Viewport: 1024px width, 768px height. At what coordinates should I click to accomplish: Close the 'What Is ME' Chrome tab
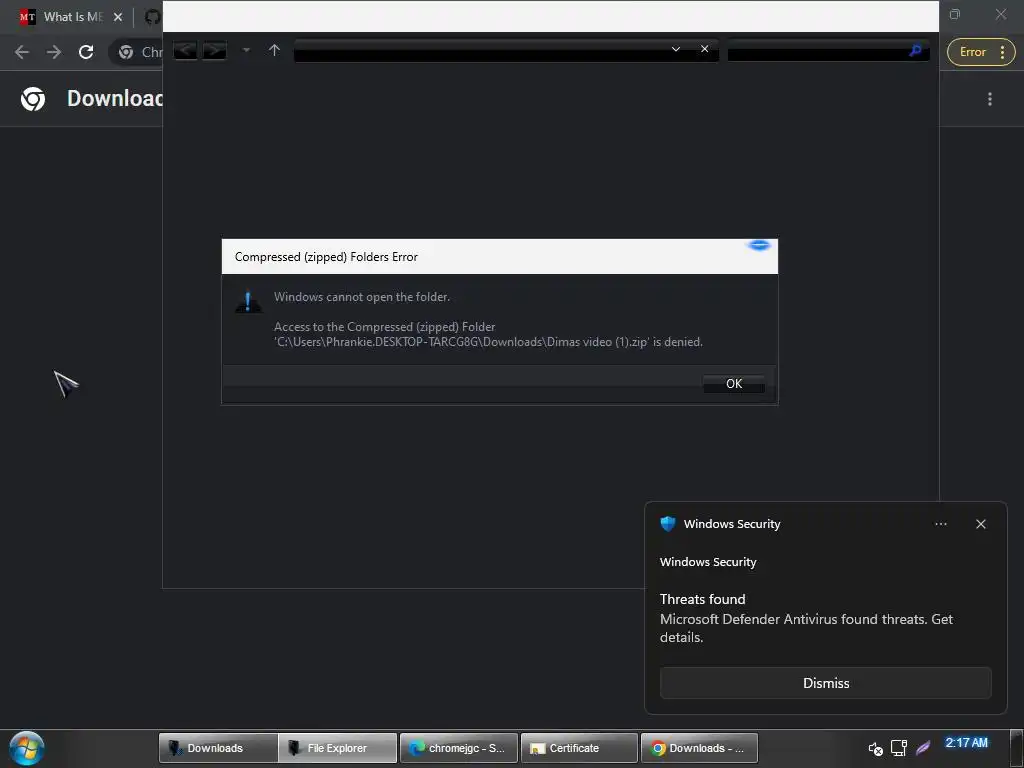[x=118, y=17]
